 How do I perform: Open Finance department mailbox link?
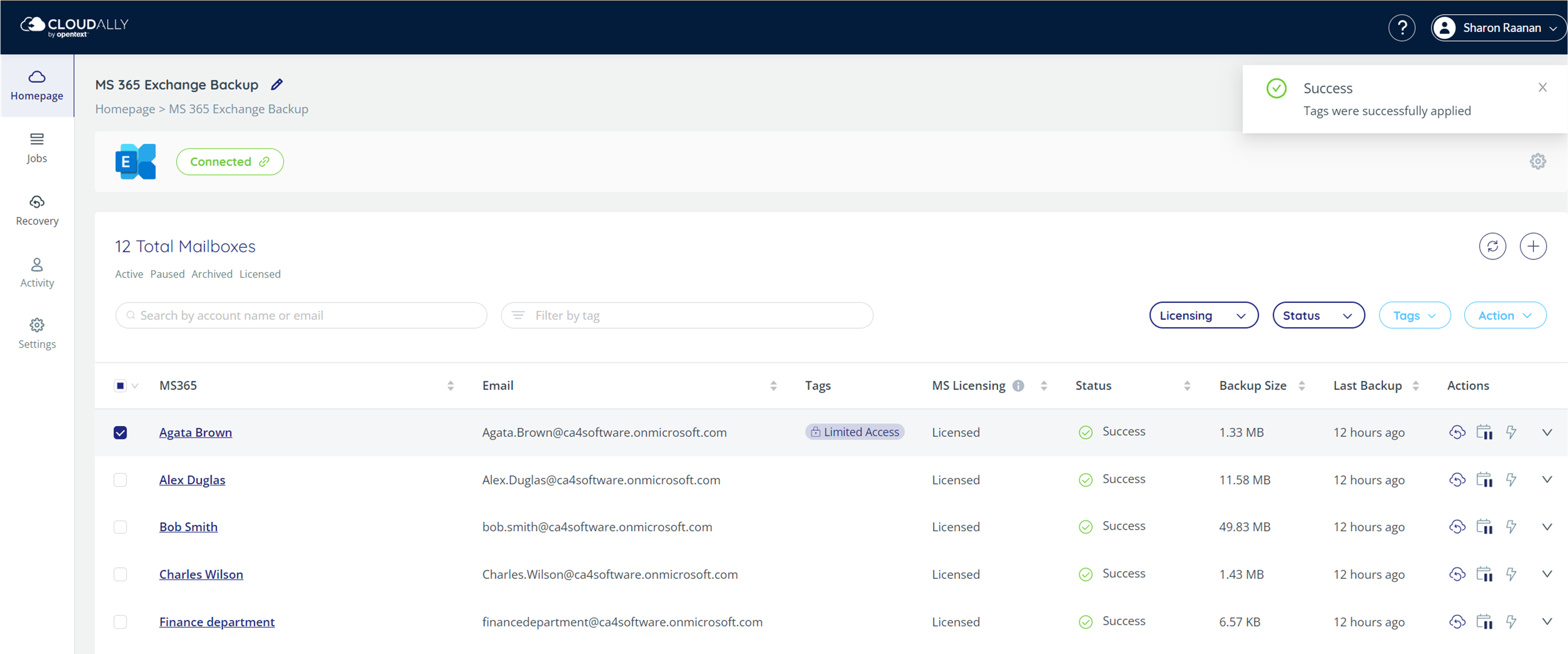point(217,622)
